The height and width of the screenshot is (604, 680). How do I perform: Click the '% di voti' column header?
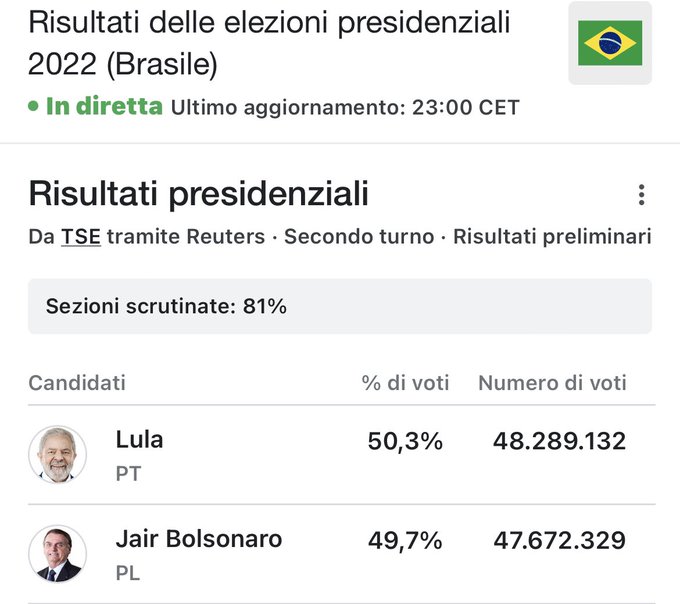pyautogui.click(x=405, y=382)
